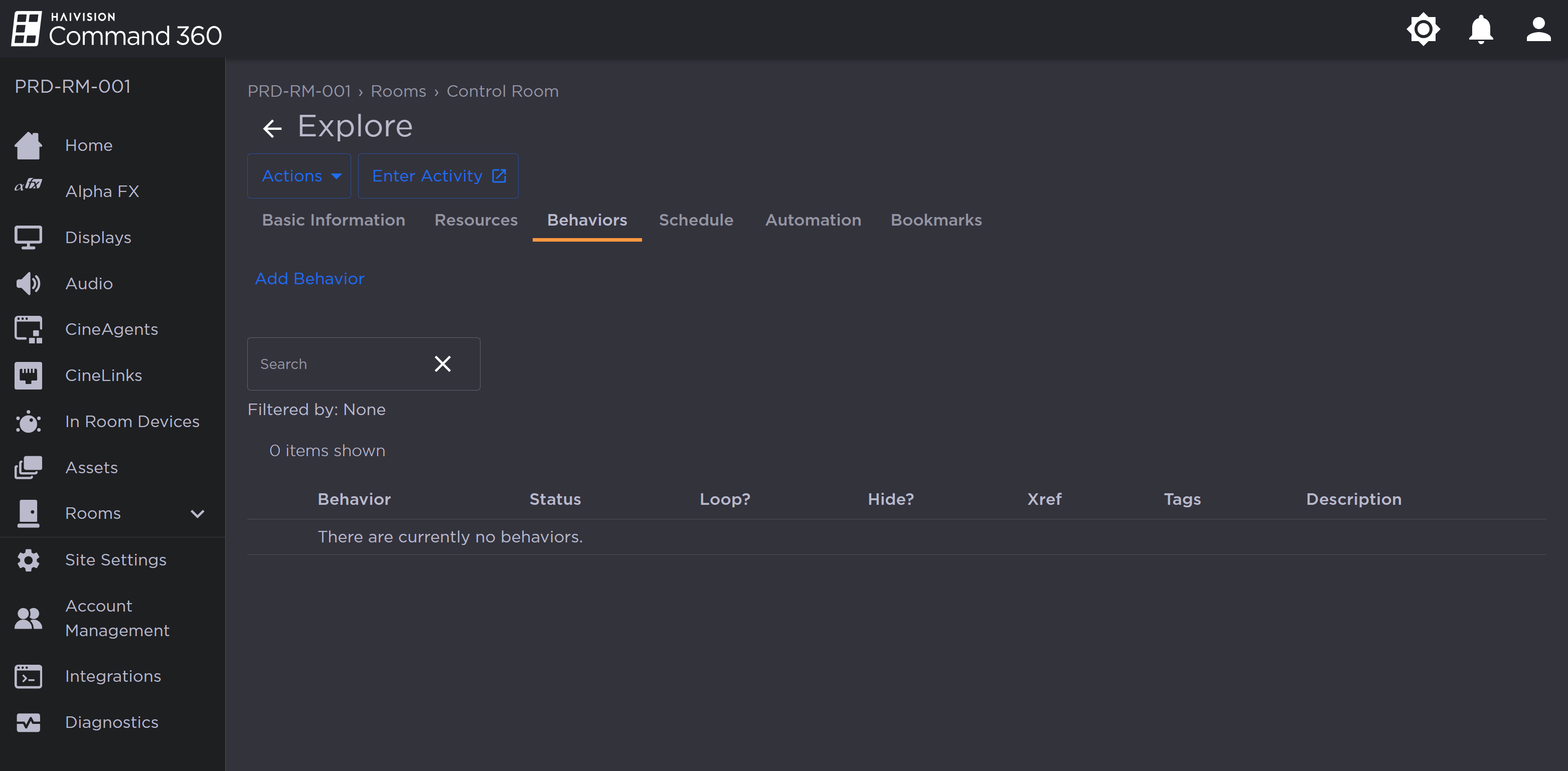Clear the search field with the X
The height and width of the screenshot is (771, 1568).
point(442,363)
